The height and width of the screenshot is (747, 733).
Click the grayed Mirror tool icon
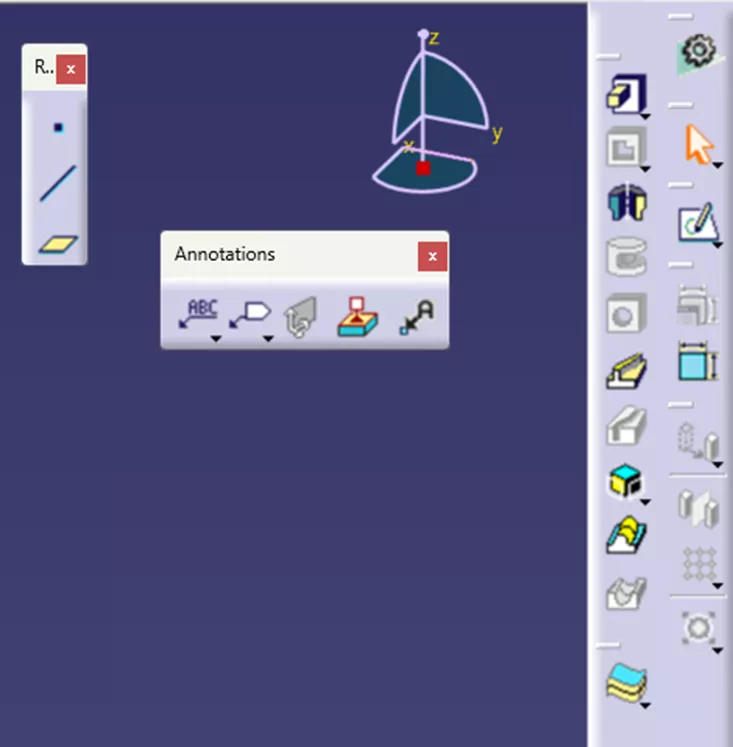coord(698,509)
